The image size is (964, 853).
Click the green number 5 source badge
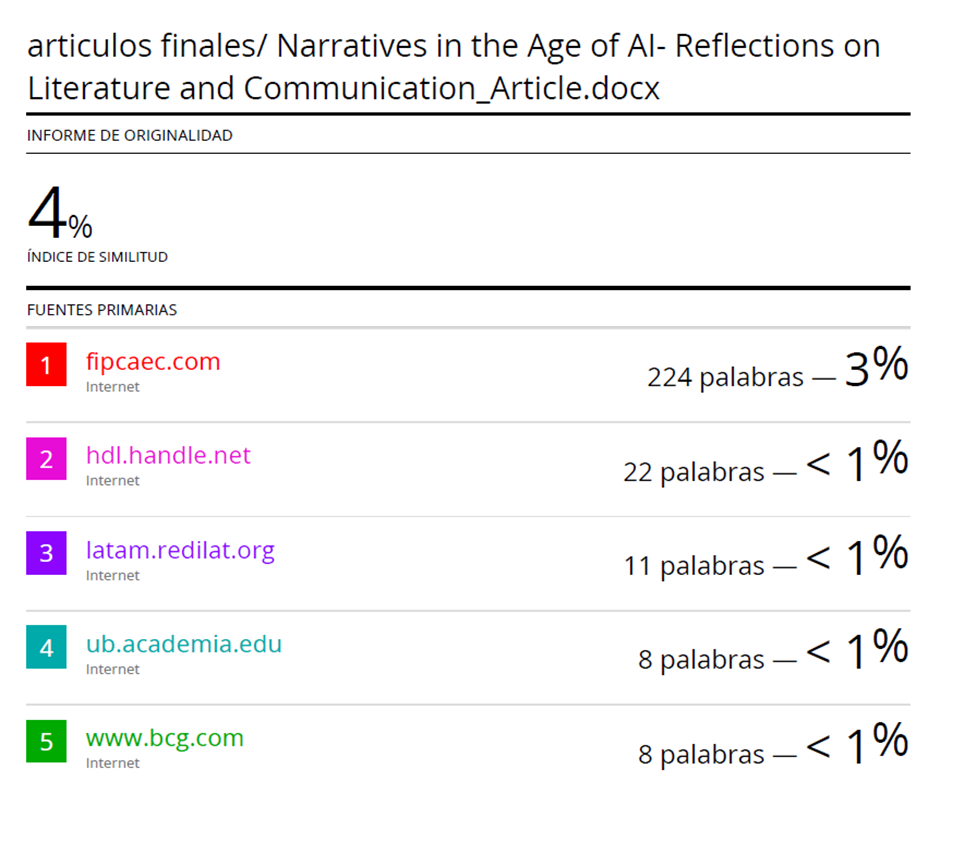pos(46,742)
